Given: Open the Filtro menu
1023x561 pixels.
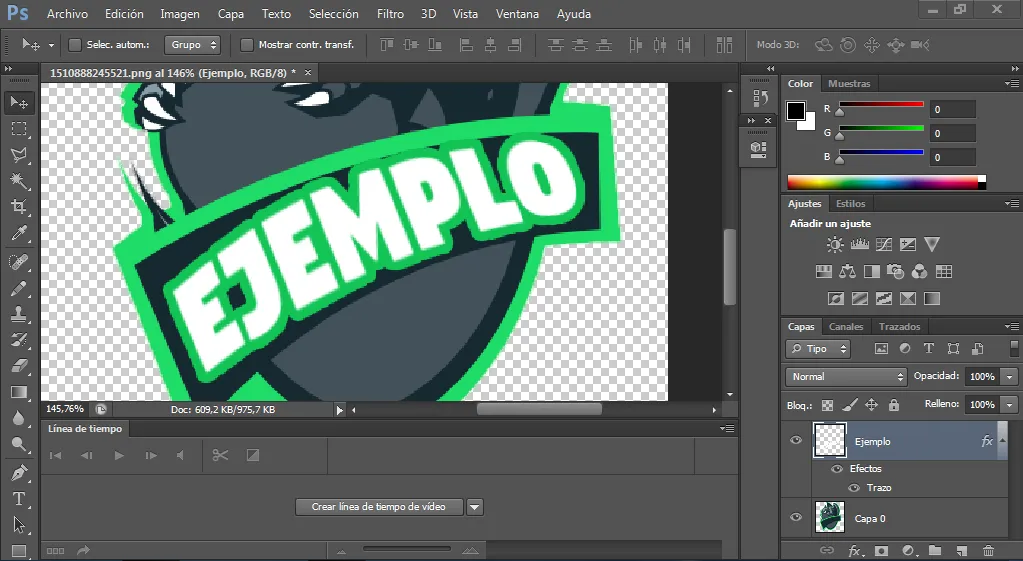Looking at the screenshot, I should click(x=390, y=14).
